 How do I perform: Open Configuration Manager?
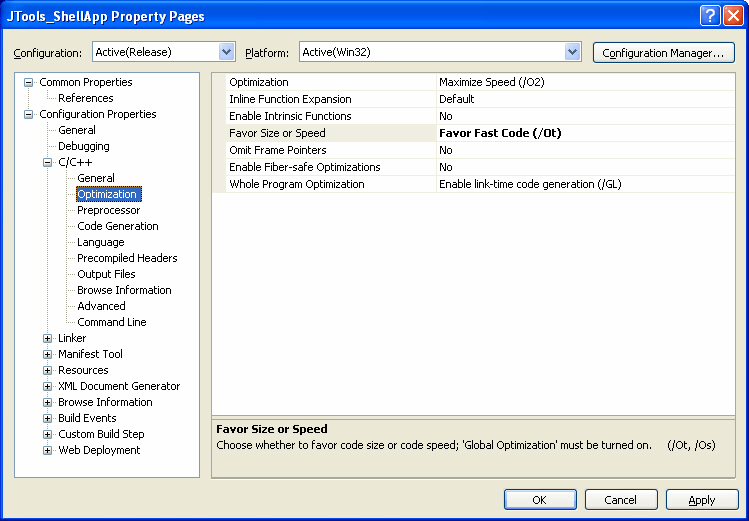[663, 53]
